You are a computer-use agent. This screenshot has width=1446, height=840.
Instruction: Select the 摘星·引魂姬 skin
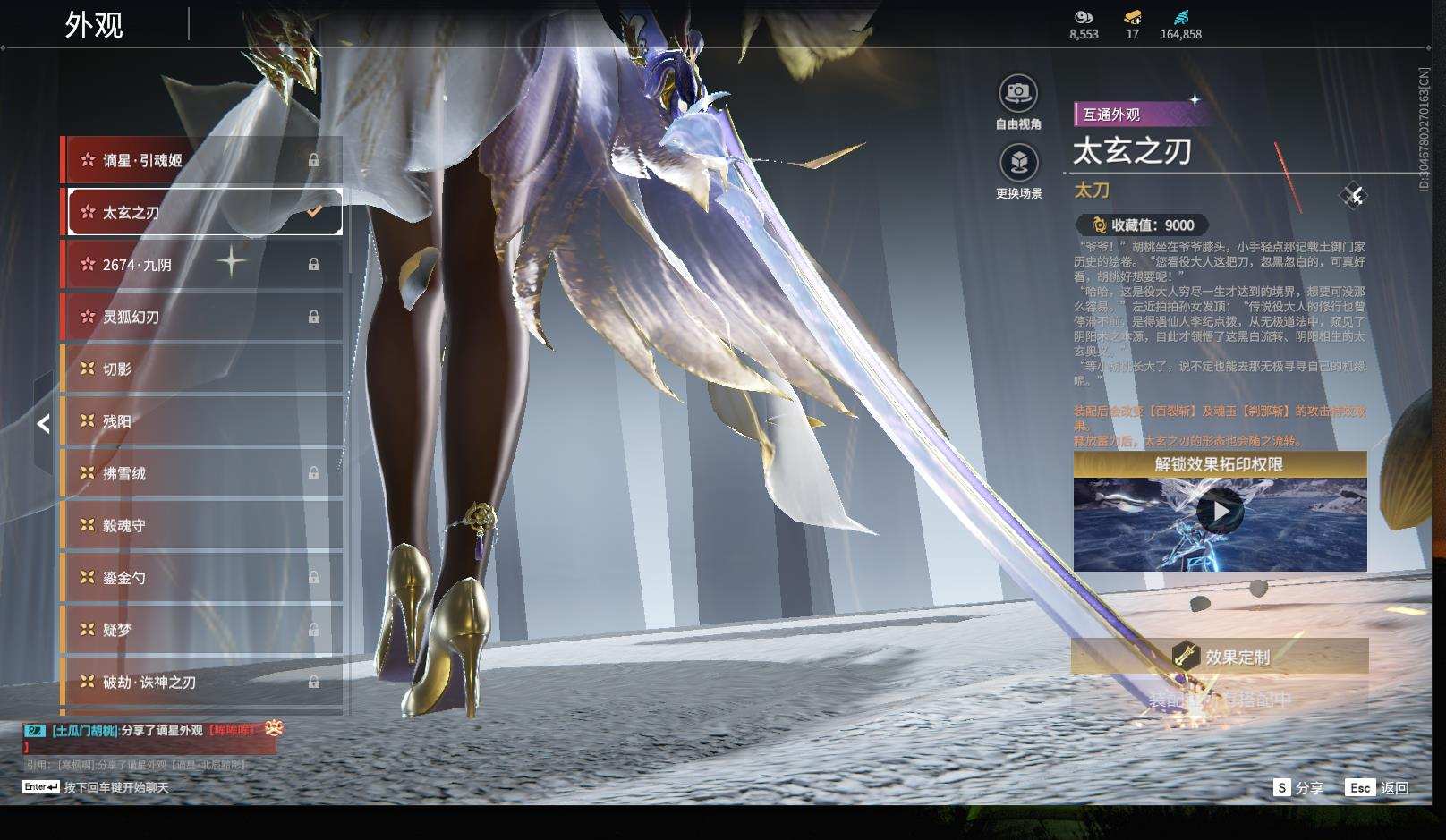tap(201, 160)
